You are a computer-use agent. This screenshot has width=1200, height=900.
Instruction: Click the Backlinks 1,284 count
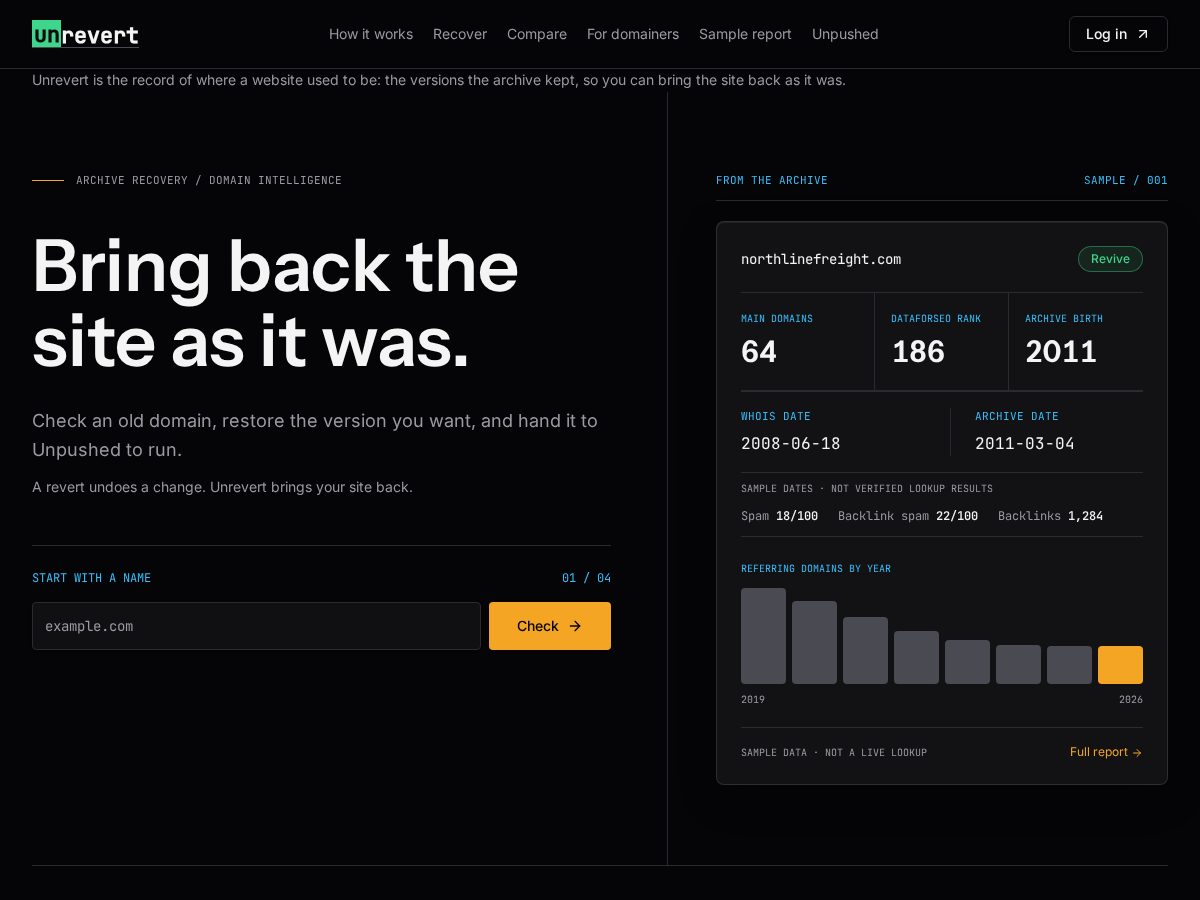1050,516
